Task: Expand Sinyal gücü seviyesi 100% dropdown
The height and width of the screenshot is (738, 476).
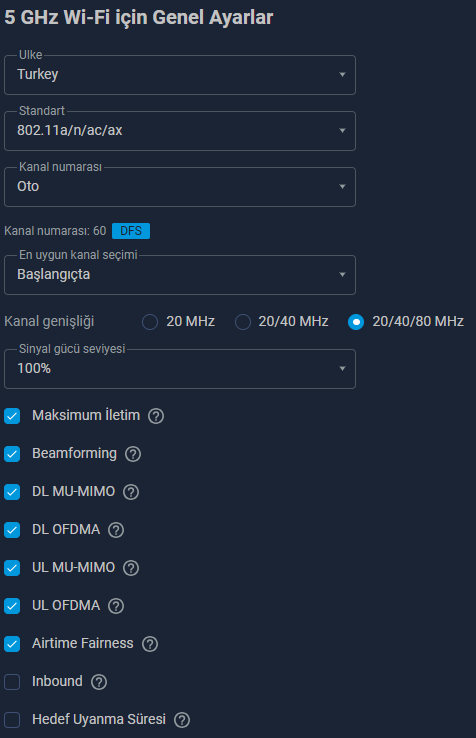Action: (x=180, y=369)
